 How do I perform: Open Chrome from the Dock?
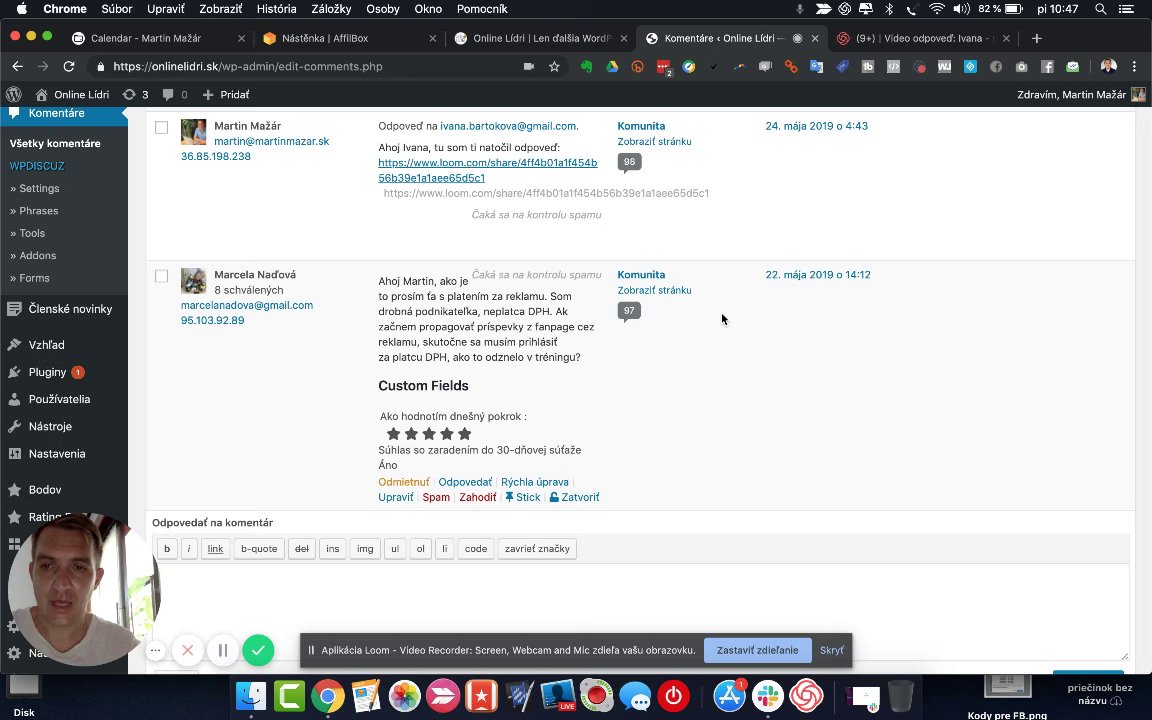pos(328,695)
